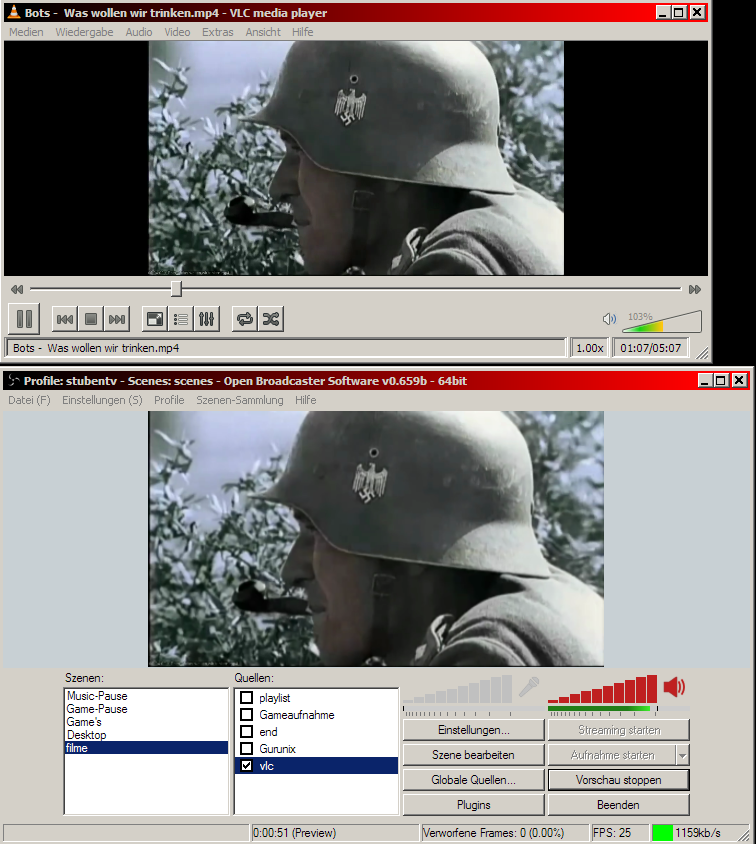Uncheck the vlc source checkbox
The height and width of the screenshot is (844, 756).
pos(246,765)
